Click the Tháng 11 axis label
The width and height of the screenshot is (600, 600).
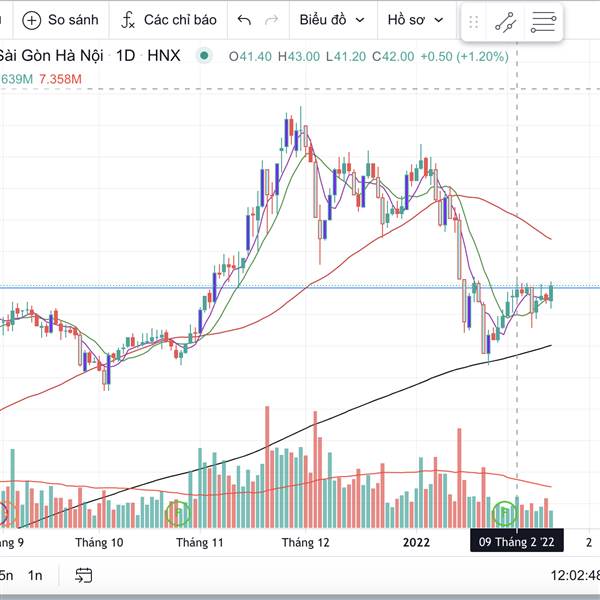pos(199,543)
